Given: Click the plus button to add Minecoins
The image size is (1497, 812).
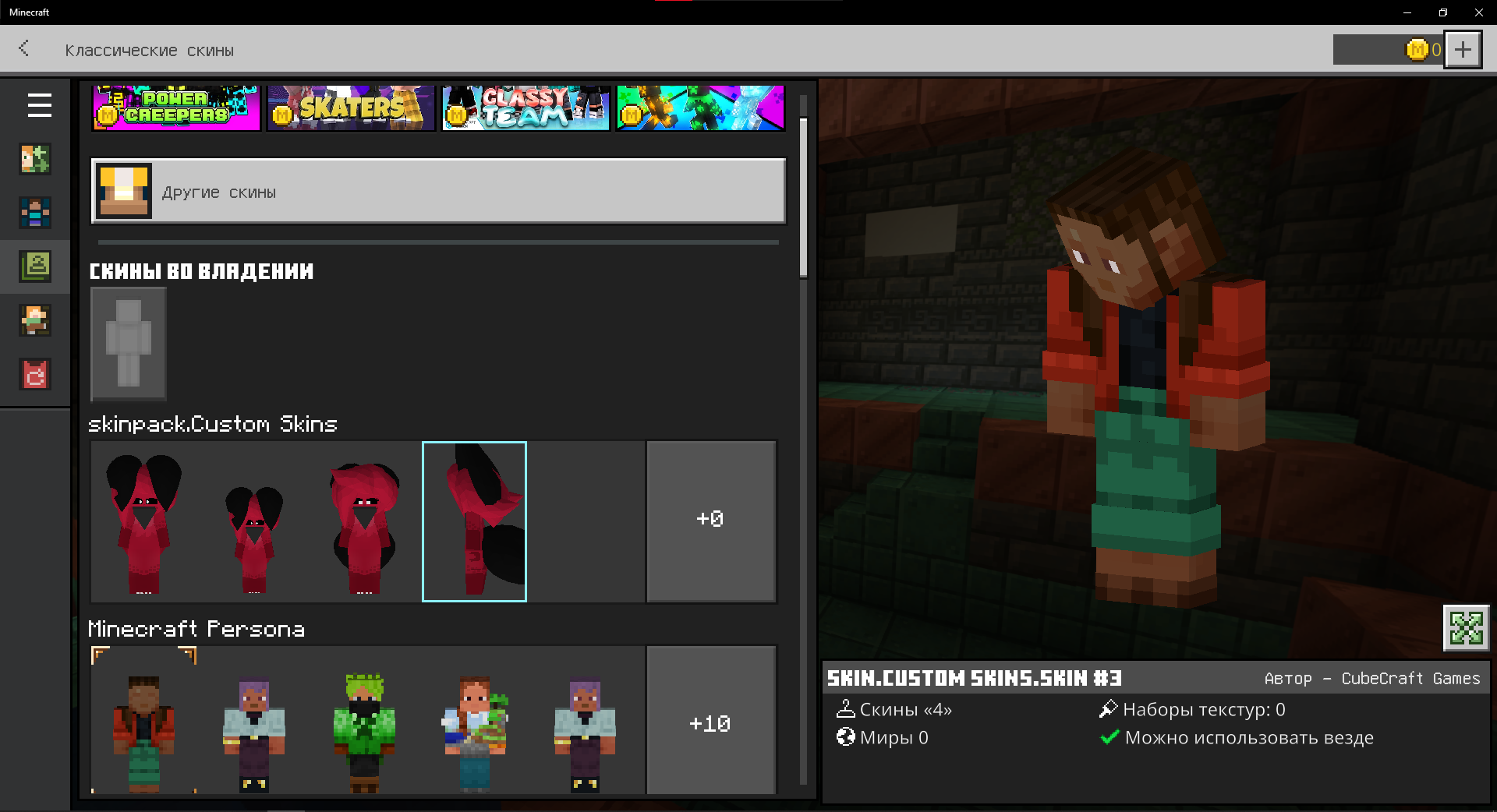Looking at the screenshot, I should click(1463, 50).
